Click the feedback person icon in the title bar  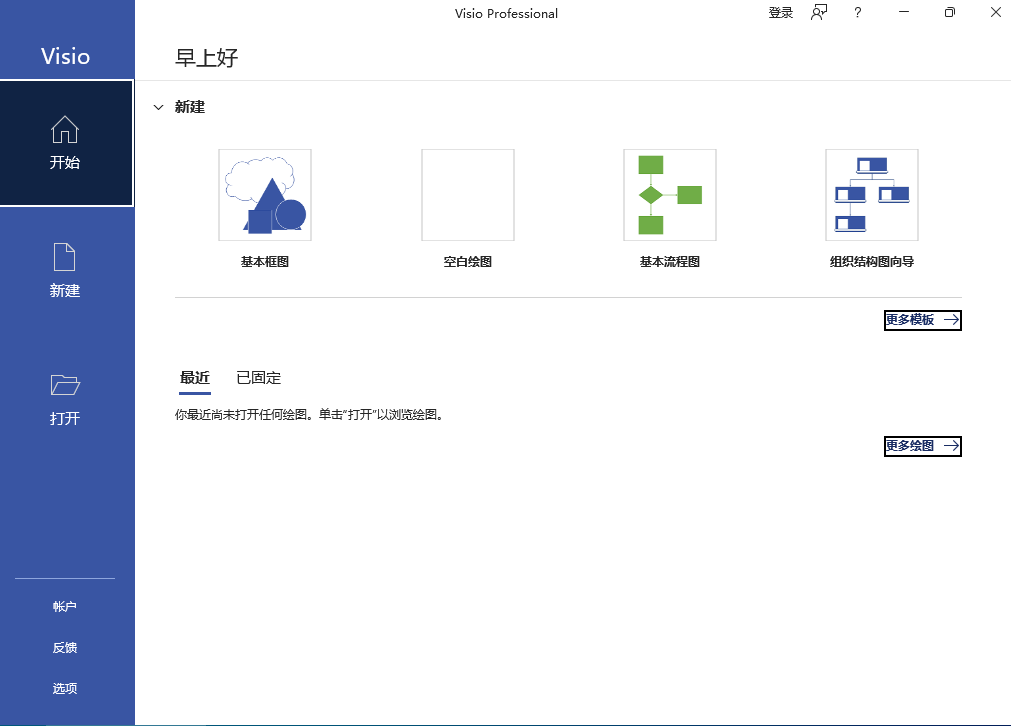819,12
